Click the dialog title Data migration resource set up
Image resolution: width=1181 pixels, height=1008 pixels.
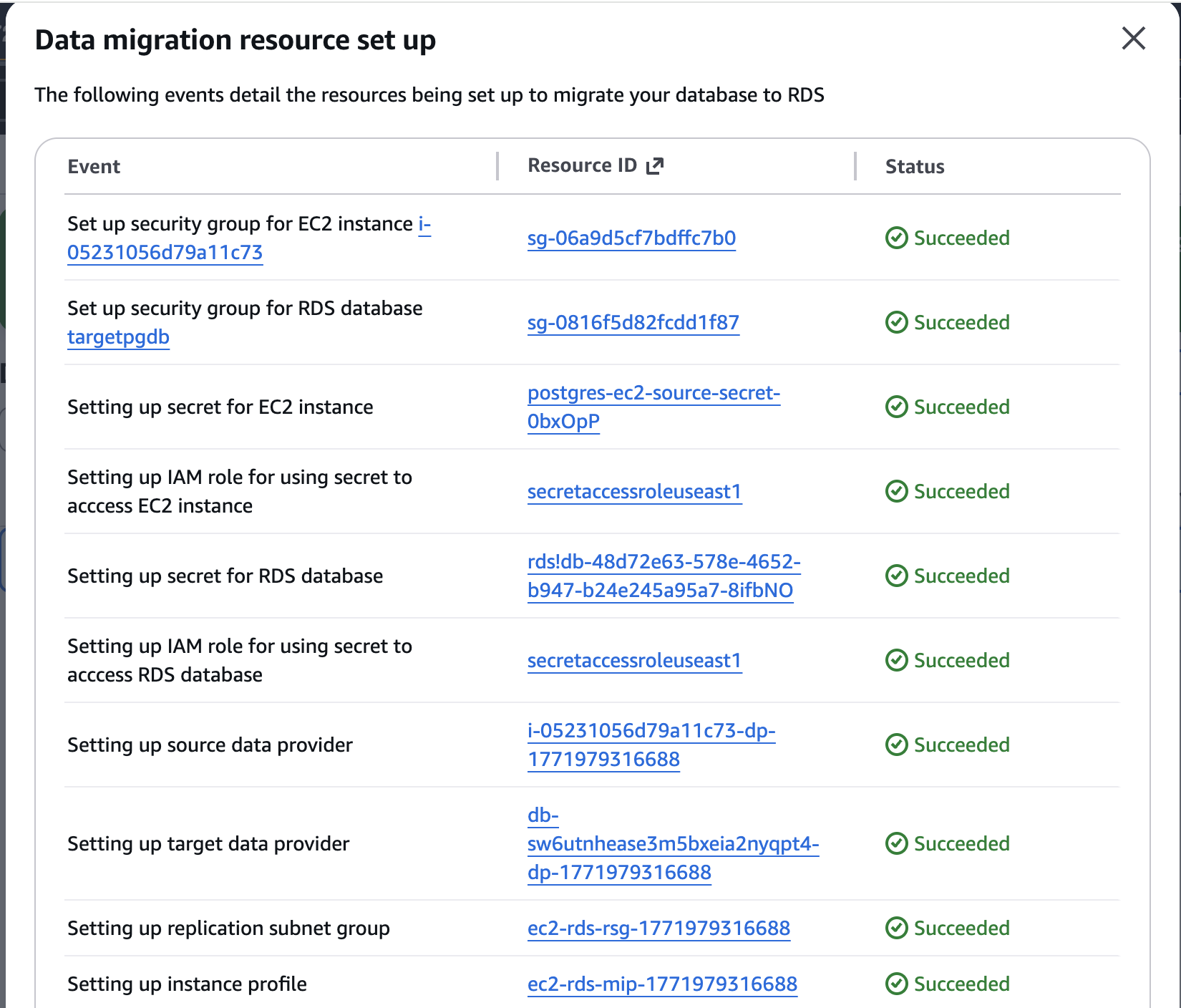coord(235,40)
